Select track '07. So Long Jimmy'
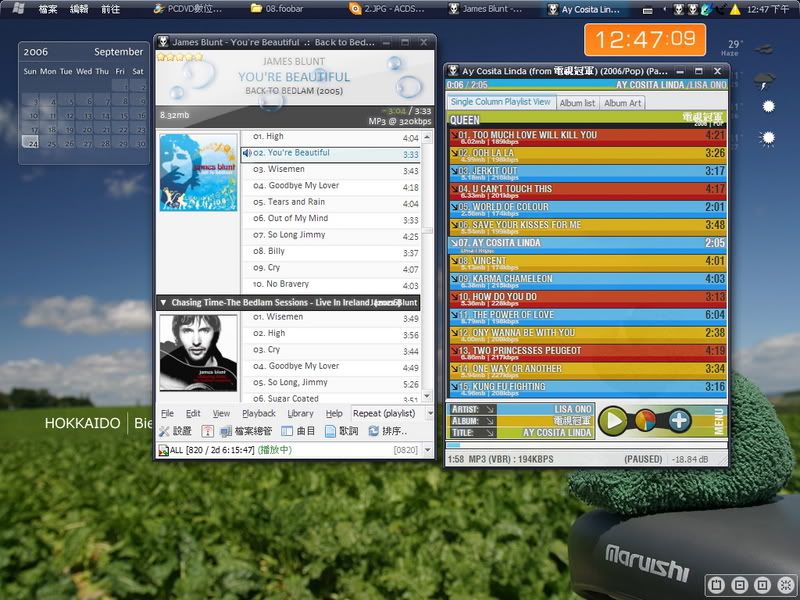 coord(331,235)
